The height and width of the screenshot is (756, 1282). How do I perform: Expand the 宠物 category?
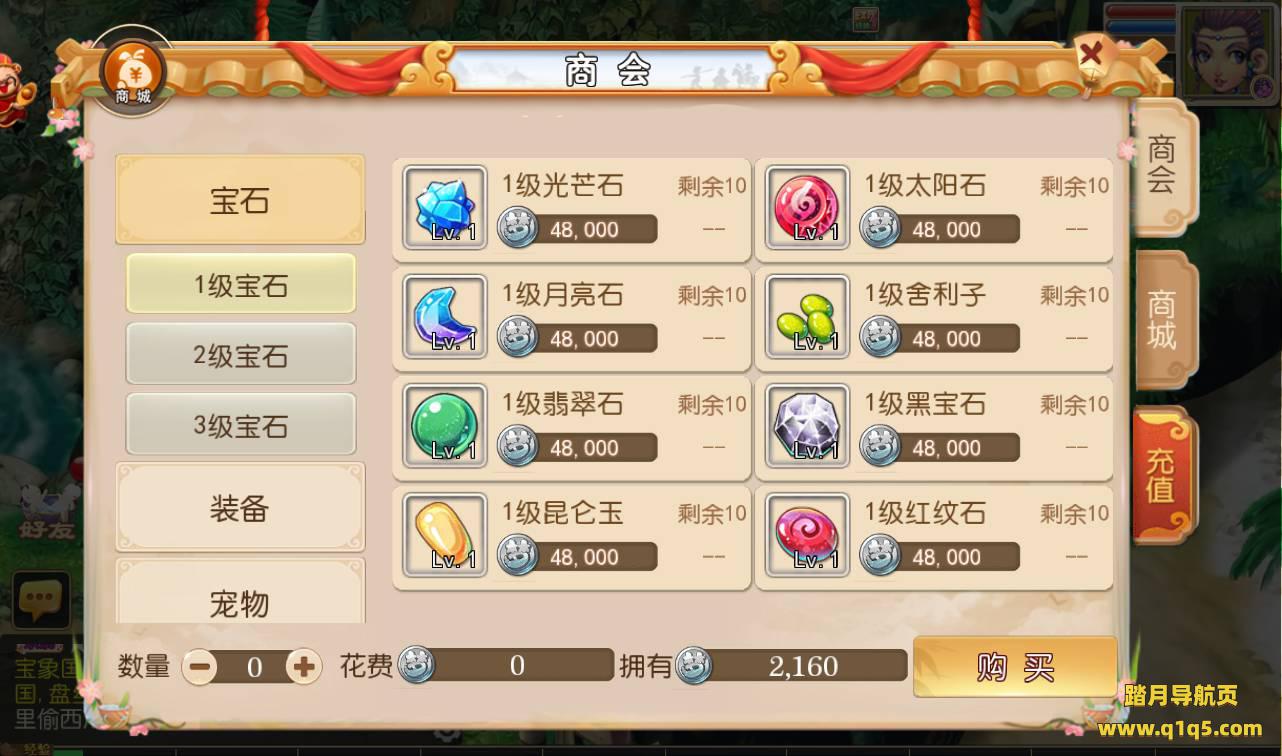click(240, 594)
